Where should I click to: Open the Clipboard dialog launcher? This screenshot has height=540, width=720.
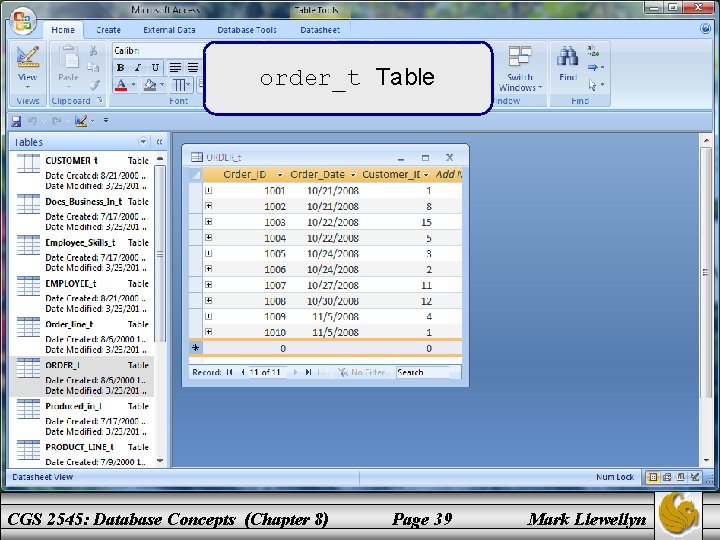point(100,100)
